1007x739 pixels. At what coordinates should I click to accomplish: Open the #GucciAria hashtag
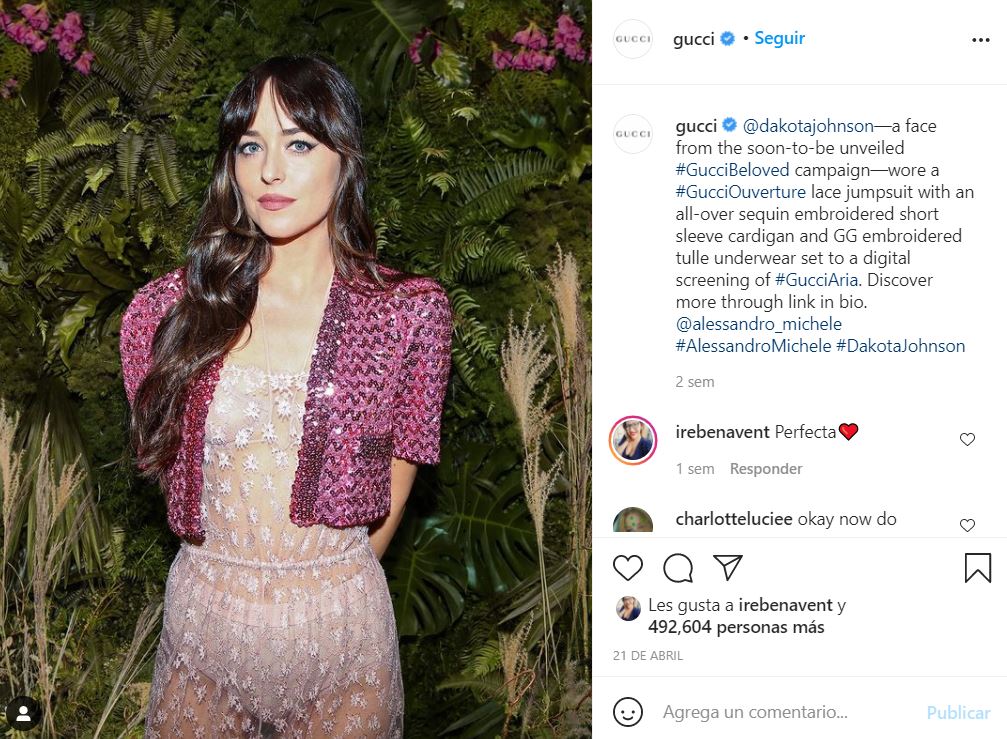tap(816, 280)
